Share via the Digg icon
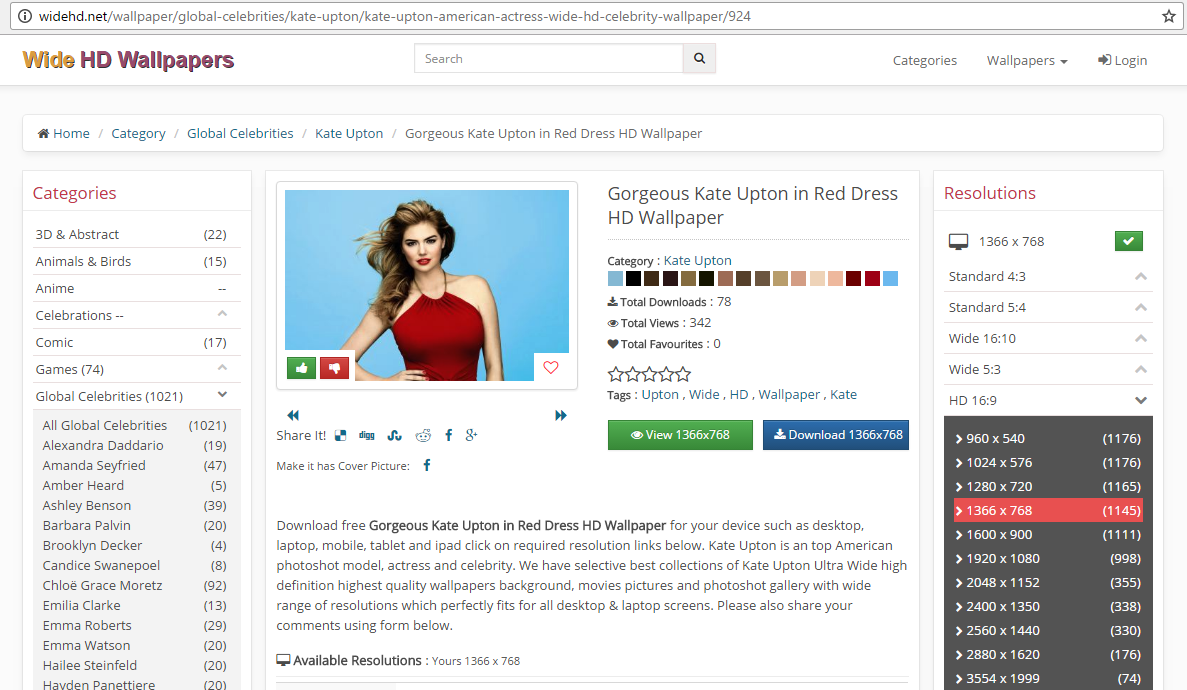The width and height of the screenshot is (1187, 690). [x=366, y=435]
